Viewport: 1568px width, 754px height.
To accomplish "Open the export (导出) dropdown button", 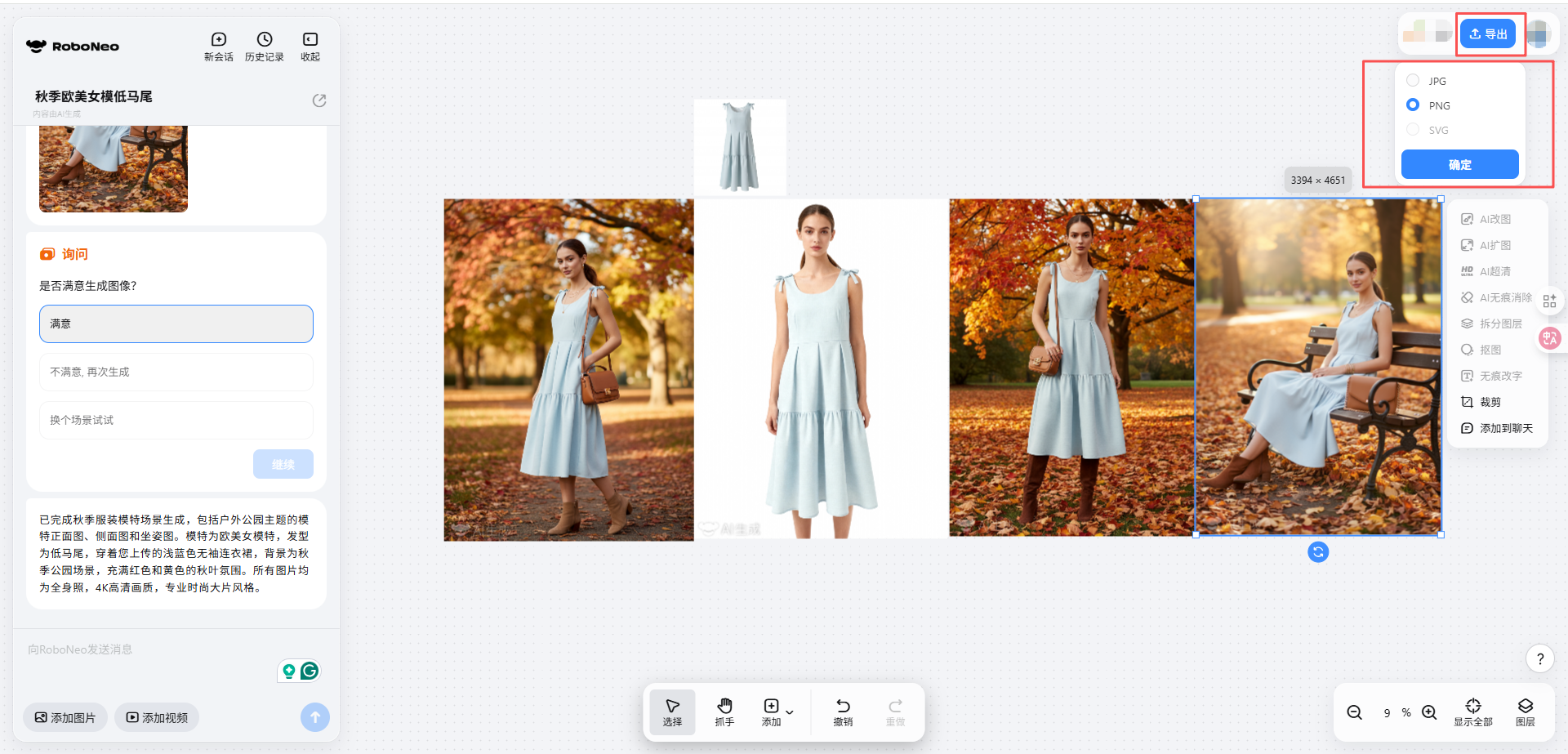I will click(x=1487, y=33).
